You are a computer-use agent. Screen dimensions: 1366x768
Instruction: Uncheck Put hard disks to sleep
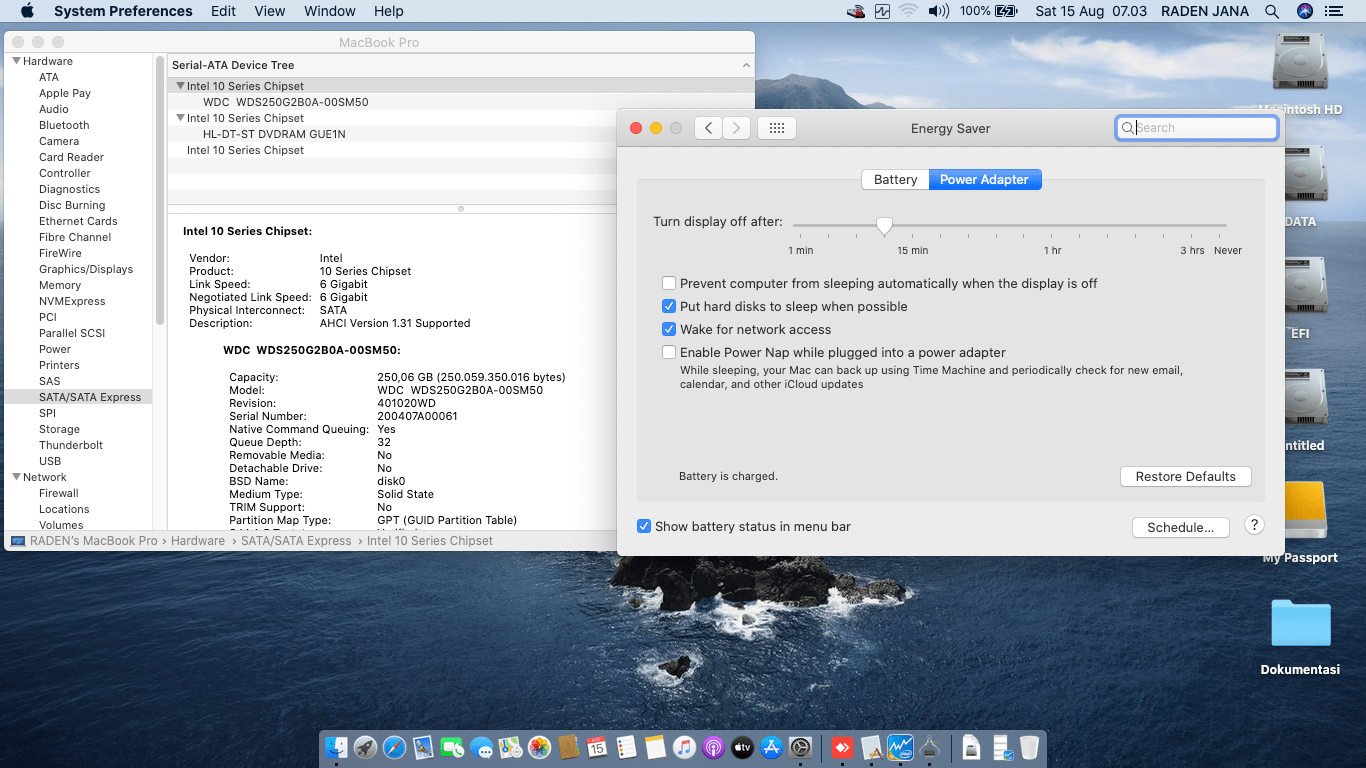pos(669,307)
